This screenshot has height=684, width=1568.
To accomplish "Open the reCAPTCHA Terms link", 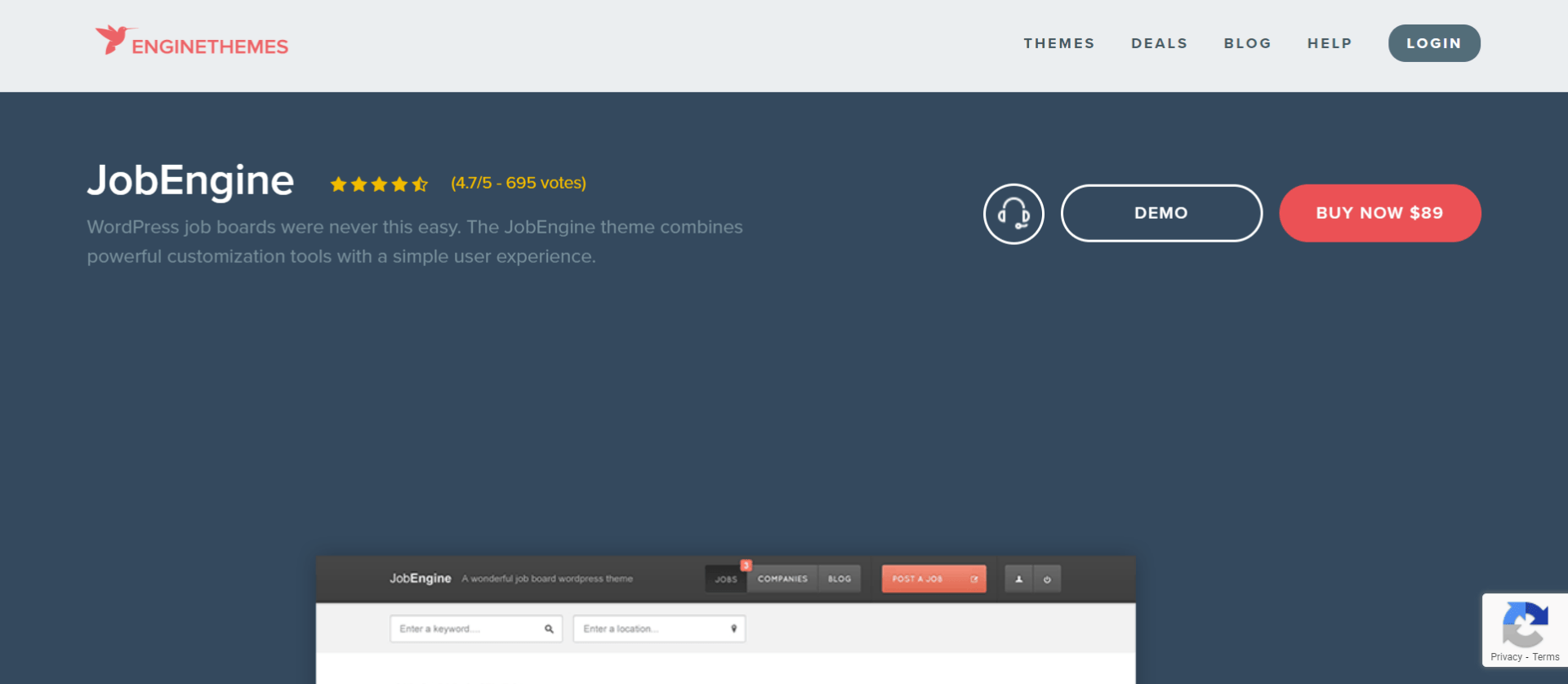I will point(1546,657).
